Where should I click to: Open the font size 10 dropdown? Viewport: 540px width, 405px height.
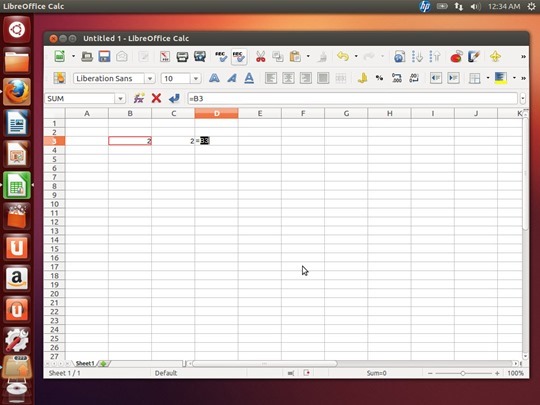(x=196, y=79)
